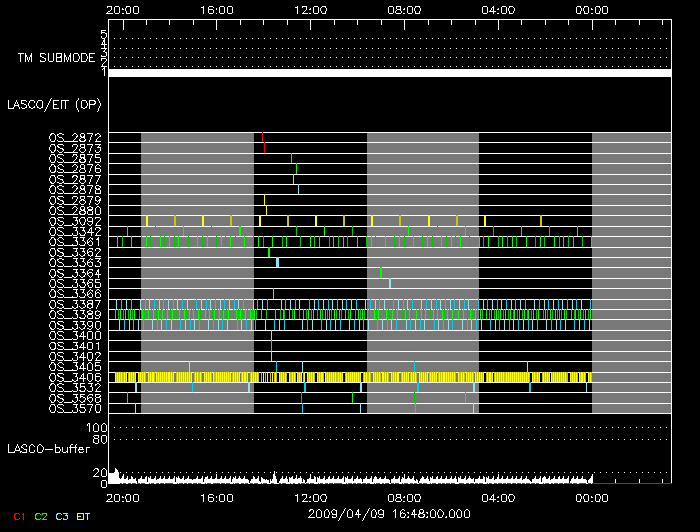Click the 12:00 tick label on the top axis

point(311,9)
